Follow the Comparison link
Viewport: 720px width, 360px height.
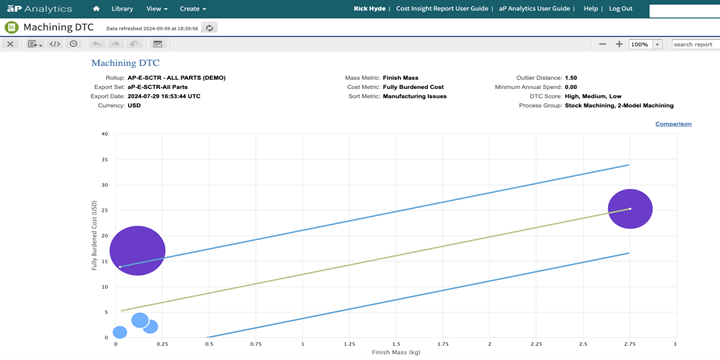(x=673, y=124)
